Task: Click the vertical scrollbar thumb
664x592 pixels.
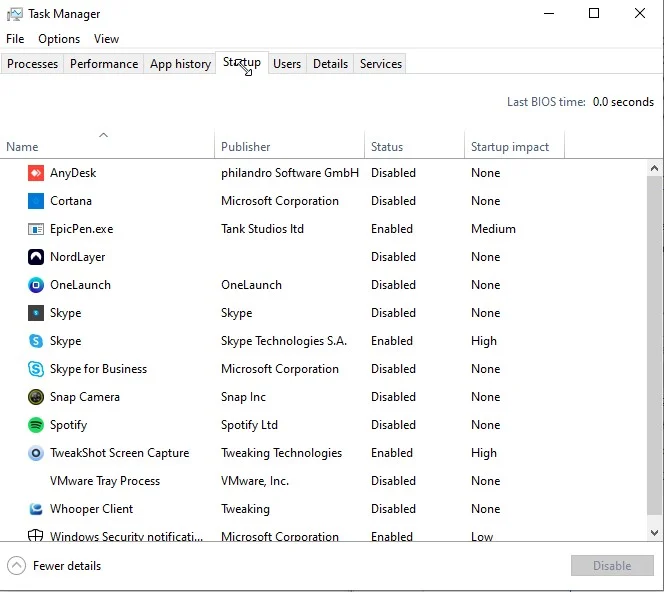Action: pos(654,345)
